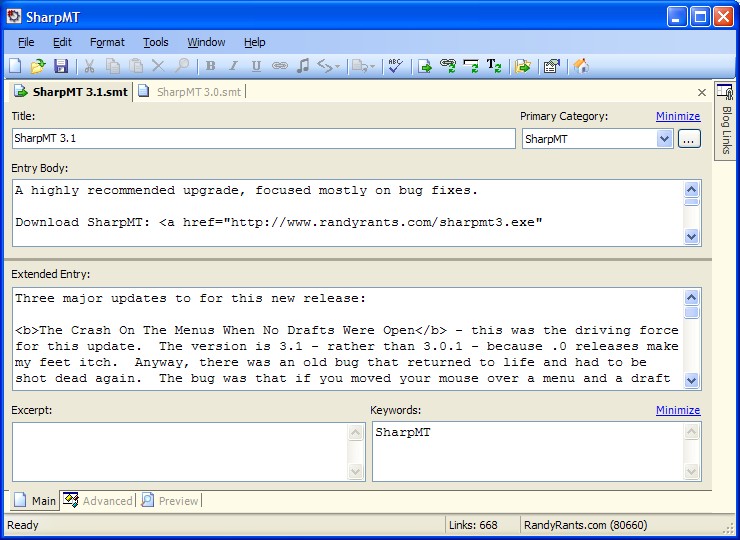The height and width of the screenshot is (540, 740).
Task: Click the ellipsis button beside Primary Category
Action: click(x=689, y=139)
